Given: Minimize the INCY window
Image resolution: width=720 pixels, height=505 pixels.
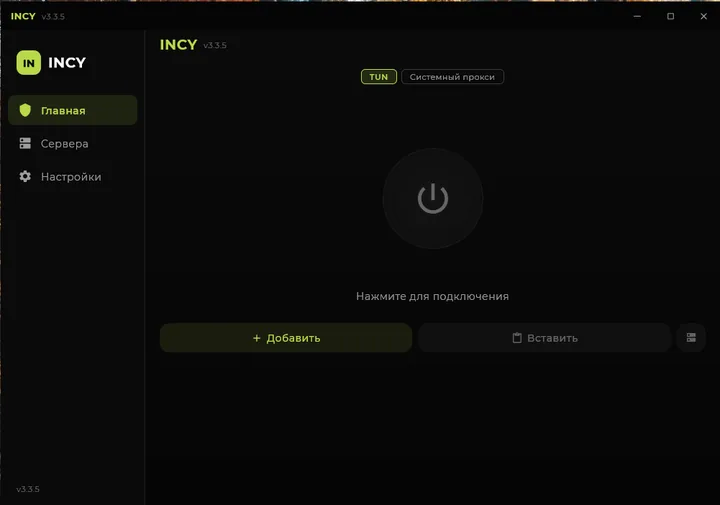Looking at the screenshot, I should coord(637,16).
